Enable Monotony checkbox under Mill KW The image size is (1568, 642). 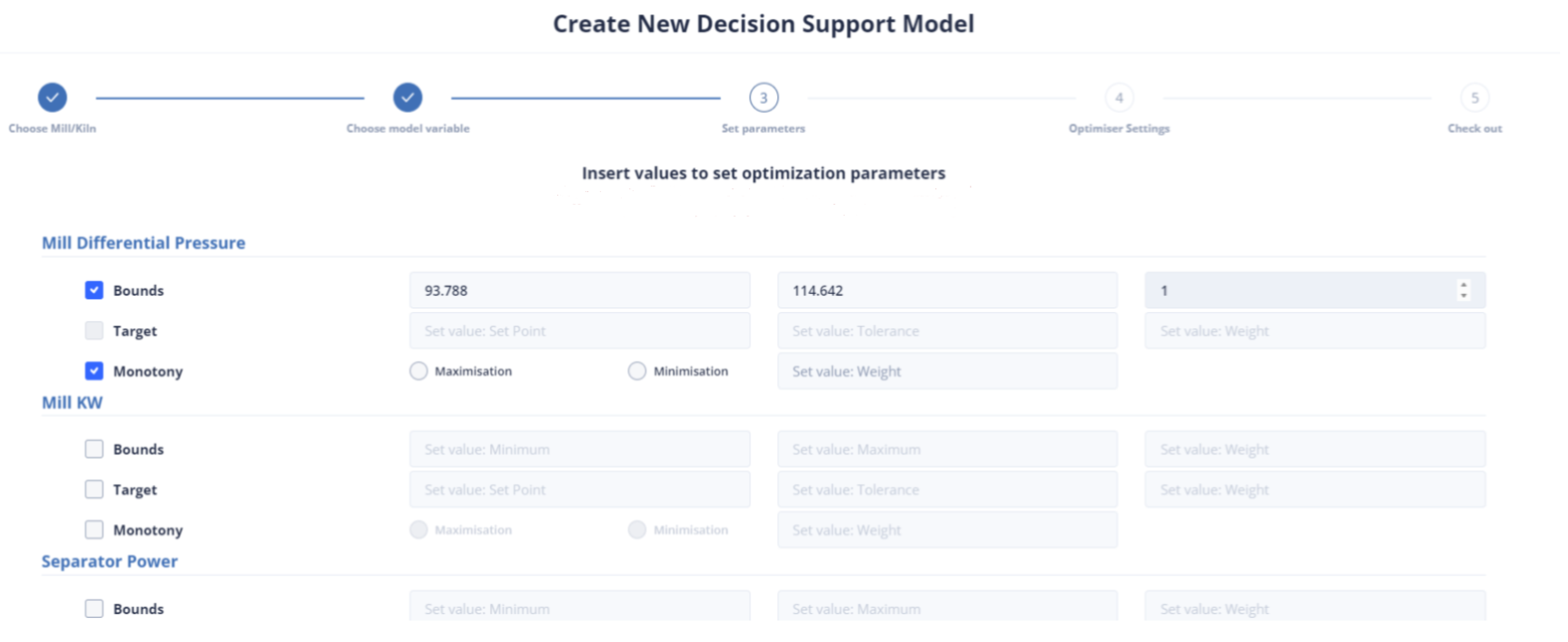94,529
